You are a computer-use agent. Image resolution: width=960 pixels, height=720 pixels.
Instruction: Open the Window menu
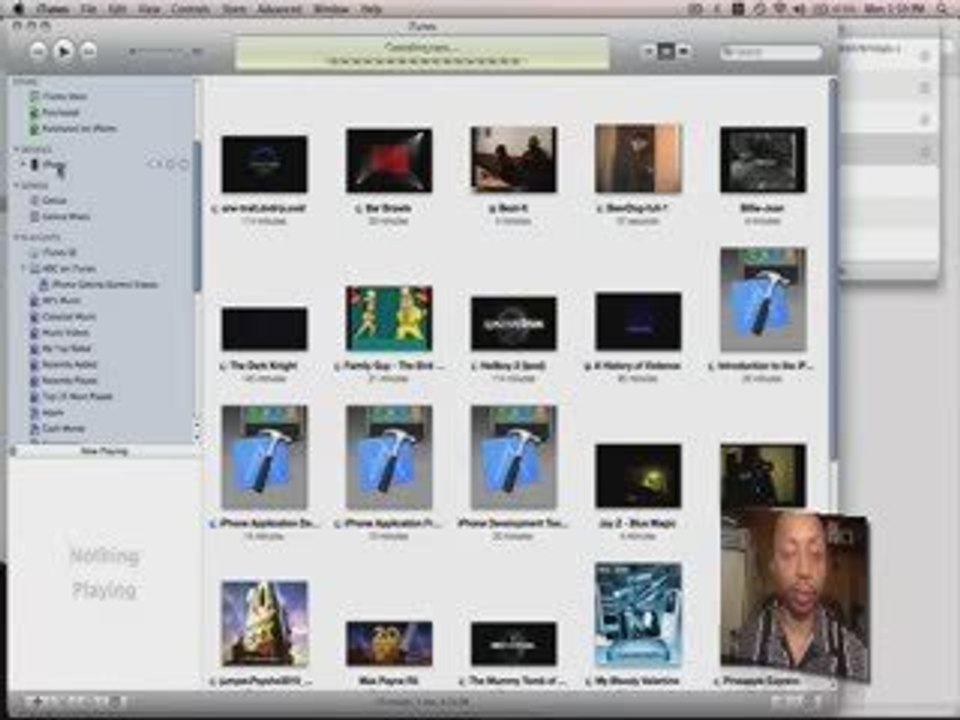pyautogui.click(x=331, y=9)
